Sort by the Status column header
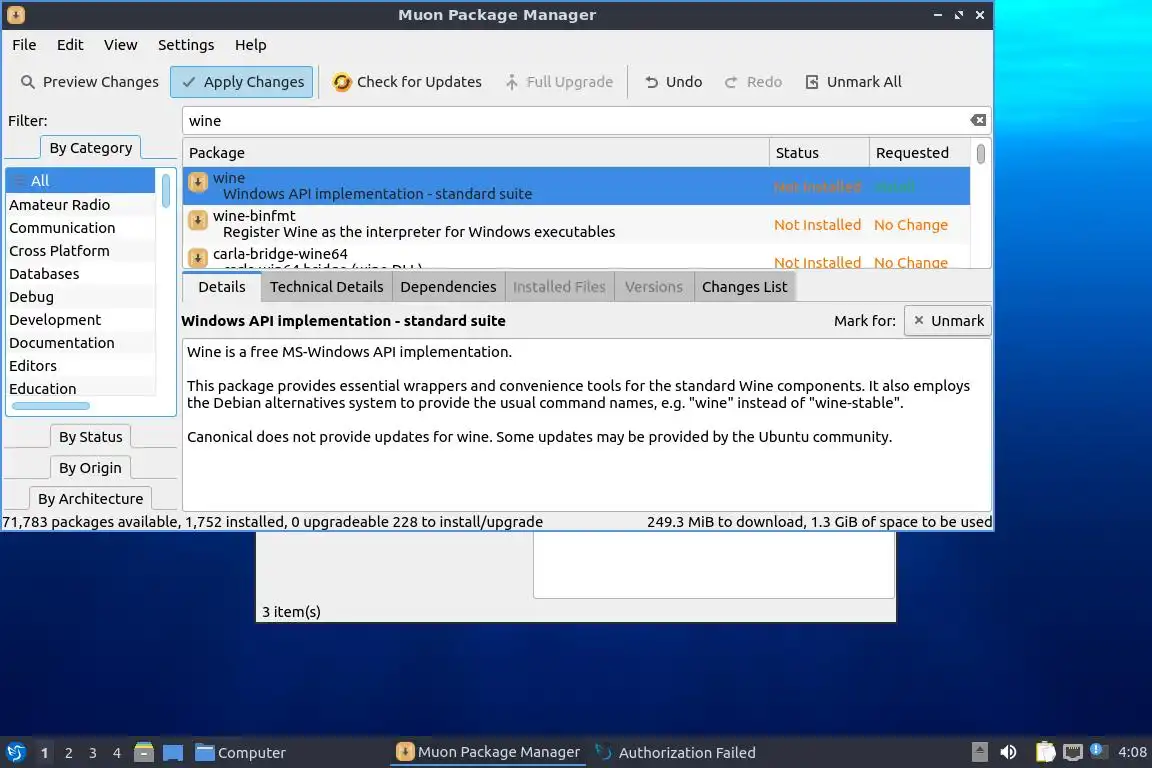The width and height of the screenshot is (1152, 768). 819,153
